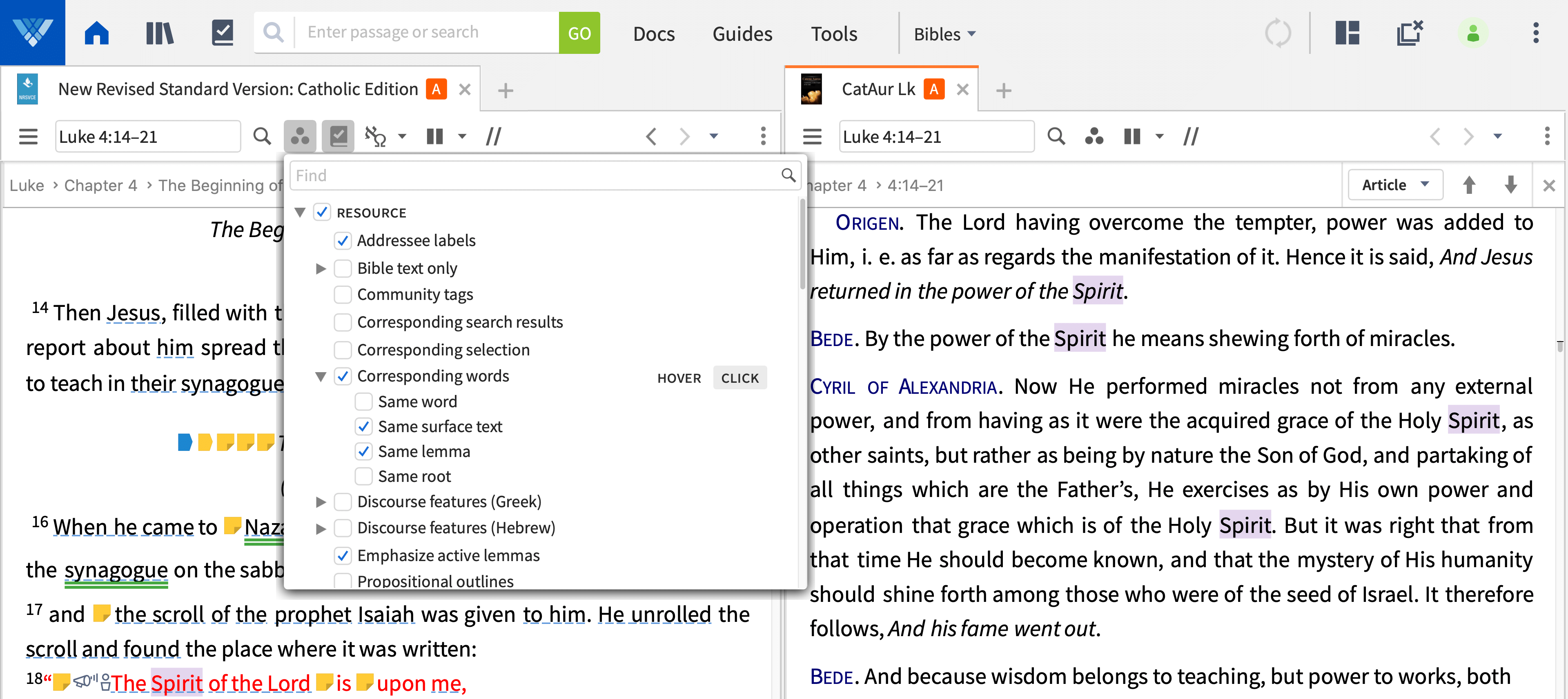Open the Guides menu
This screenshot has height=699, width=1568.
pyautogui.click(x=742, y=34)
